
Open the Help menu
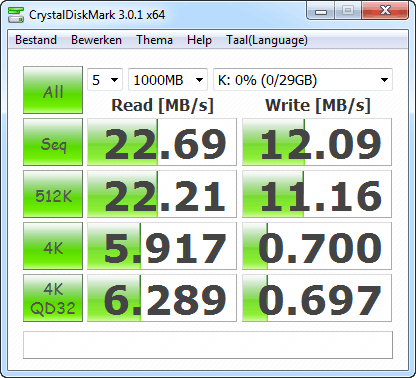coord(199,40)
